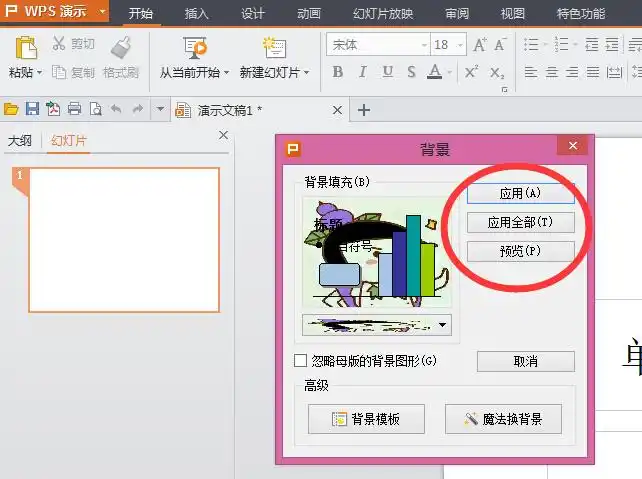Align text right
This screenshot has height=479, width=642.
coord(572,72)
